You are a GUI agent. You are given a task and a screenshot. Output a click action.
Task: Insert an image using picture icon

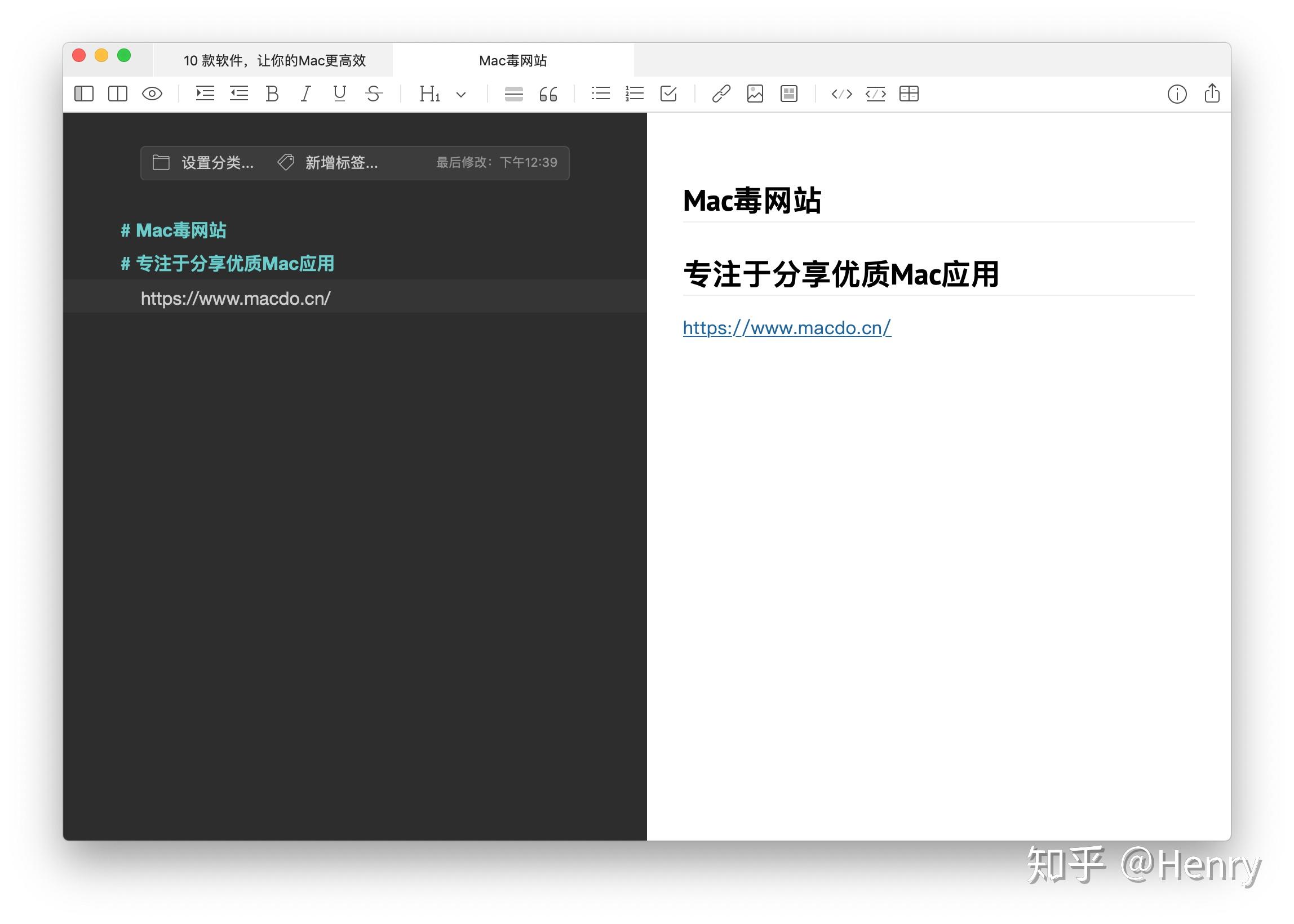(755, 94)
